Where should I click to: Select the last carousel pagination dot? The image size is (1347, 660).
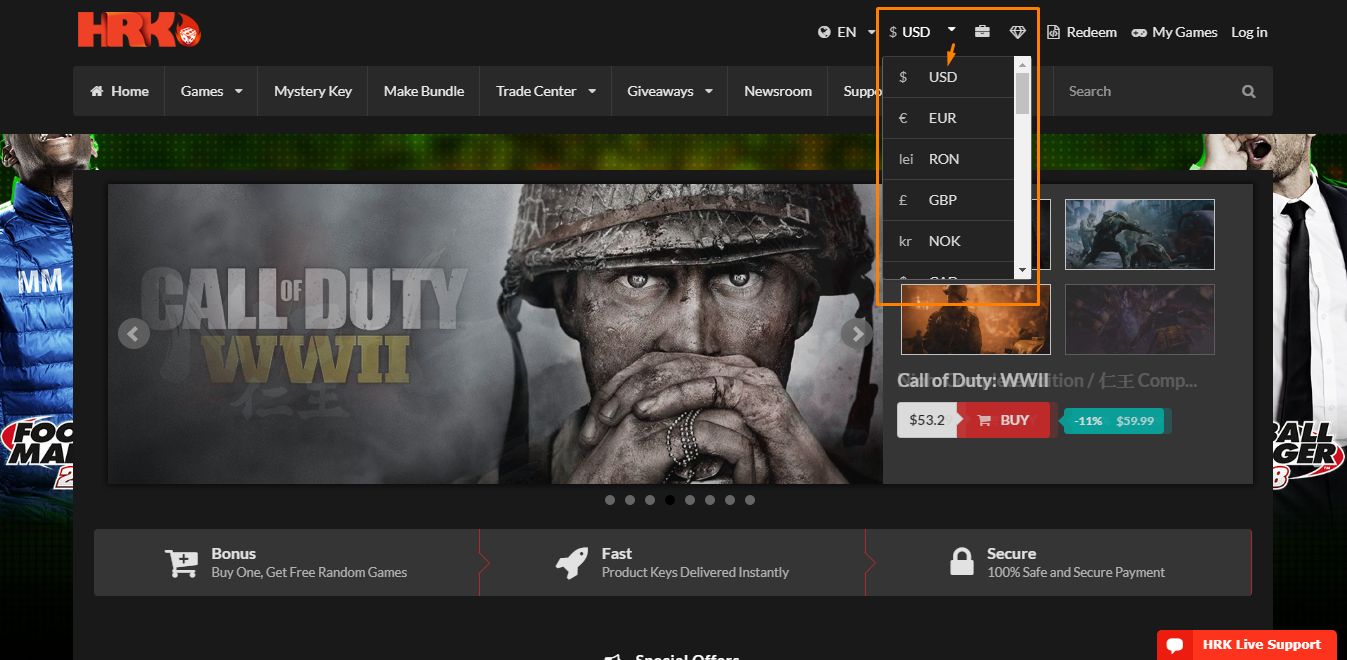(750, 500)
